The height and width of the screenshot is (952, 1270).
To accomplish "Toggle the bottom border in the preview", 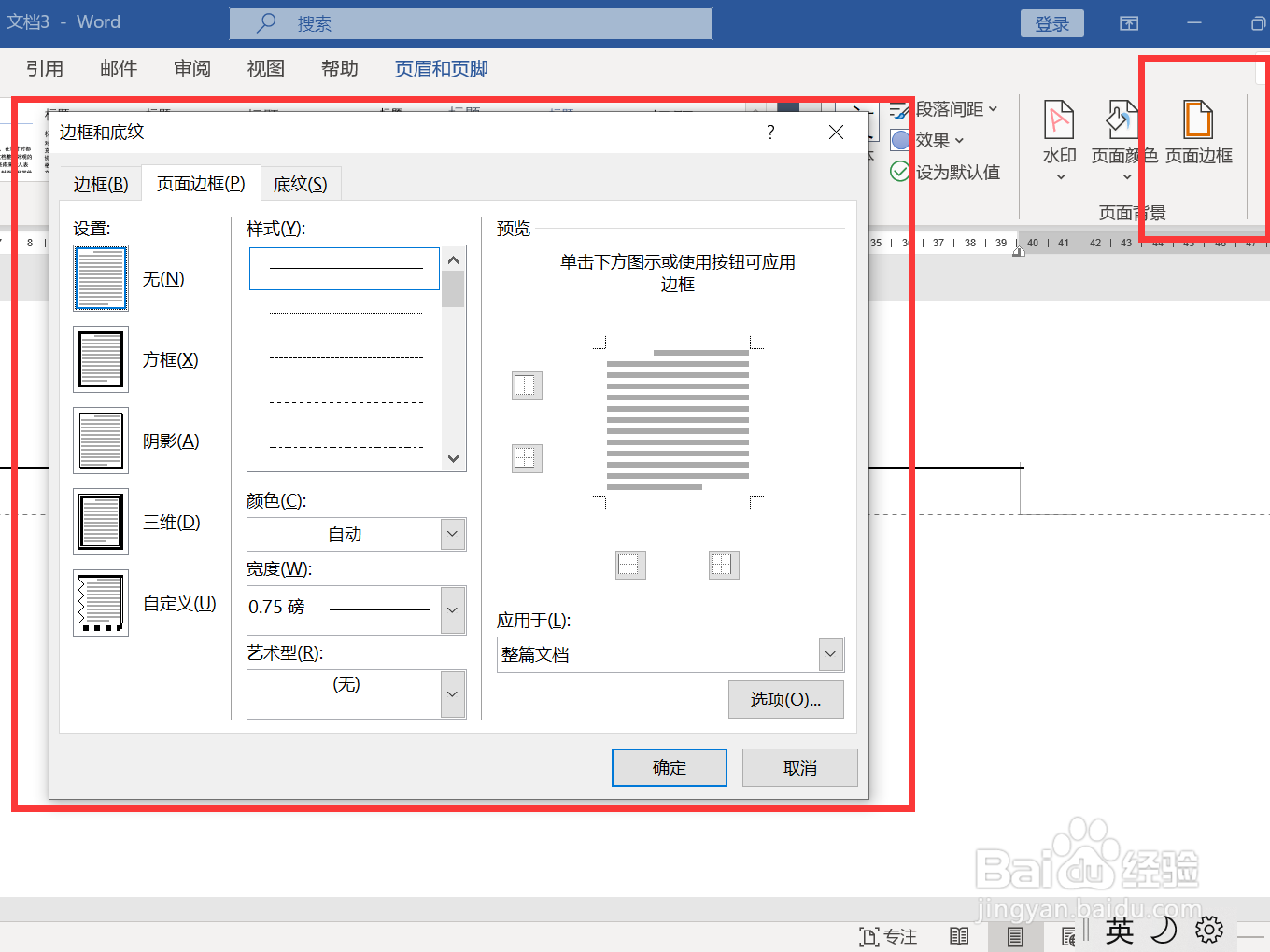I will (527, 458).
